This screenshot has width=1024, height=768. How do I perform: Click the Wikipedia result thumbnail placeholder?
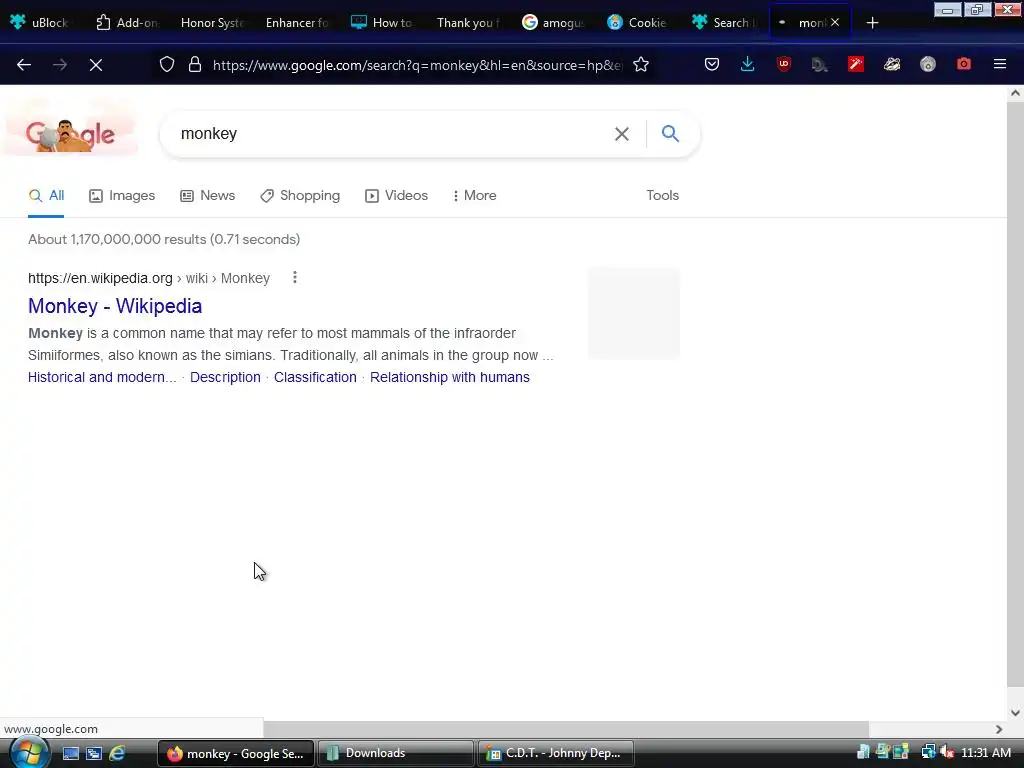click(633, 313)
